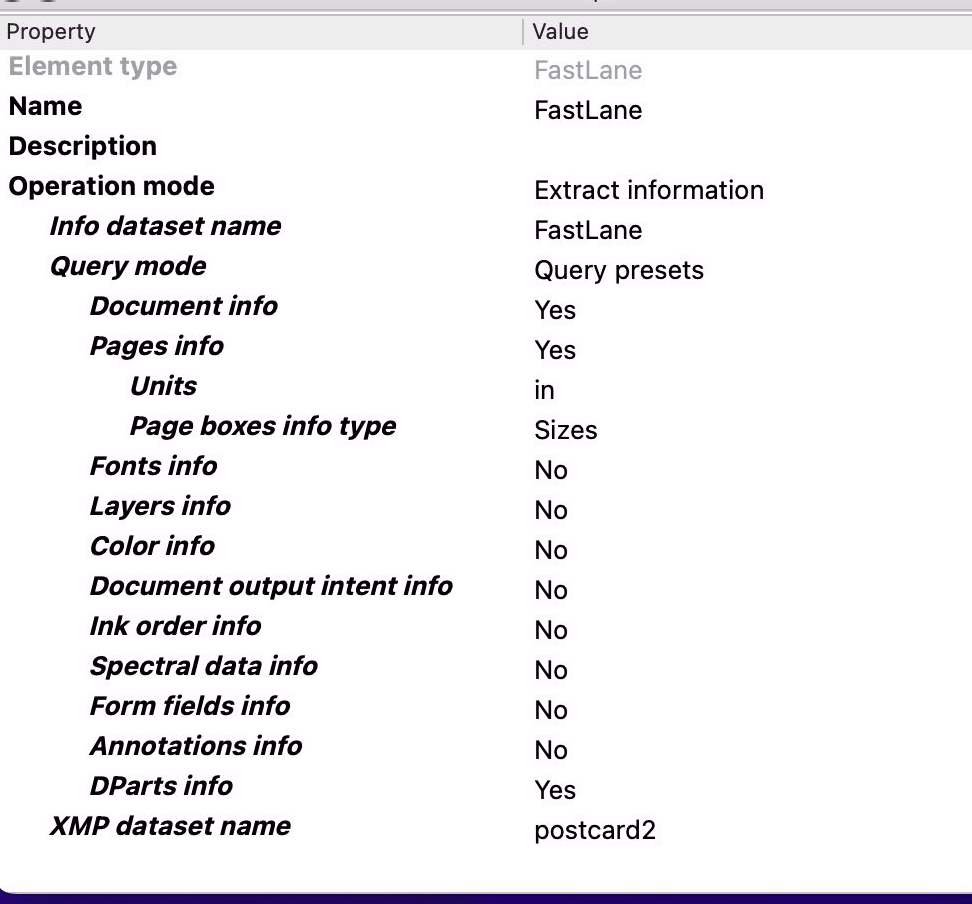The image size is (972, 904).
Task: Click the empty Description value field
Action: tap(600, 150)
